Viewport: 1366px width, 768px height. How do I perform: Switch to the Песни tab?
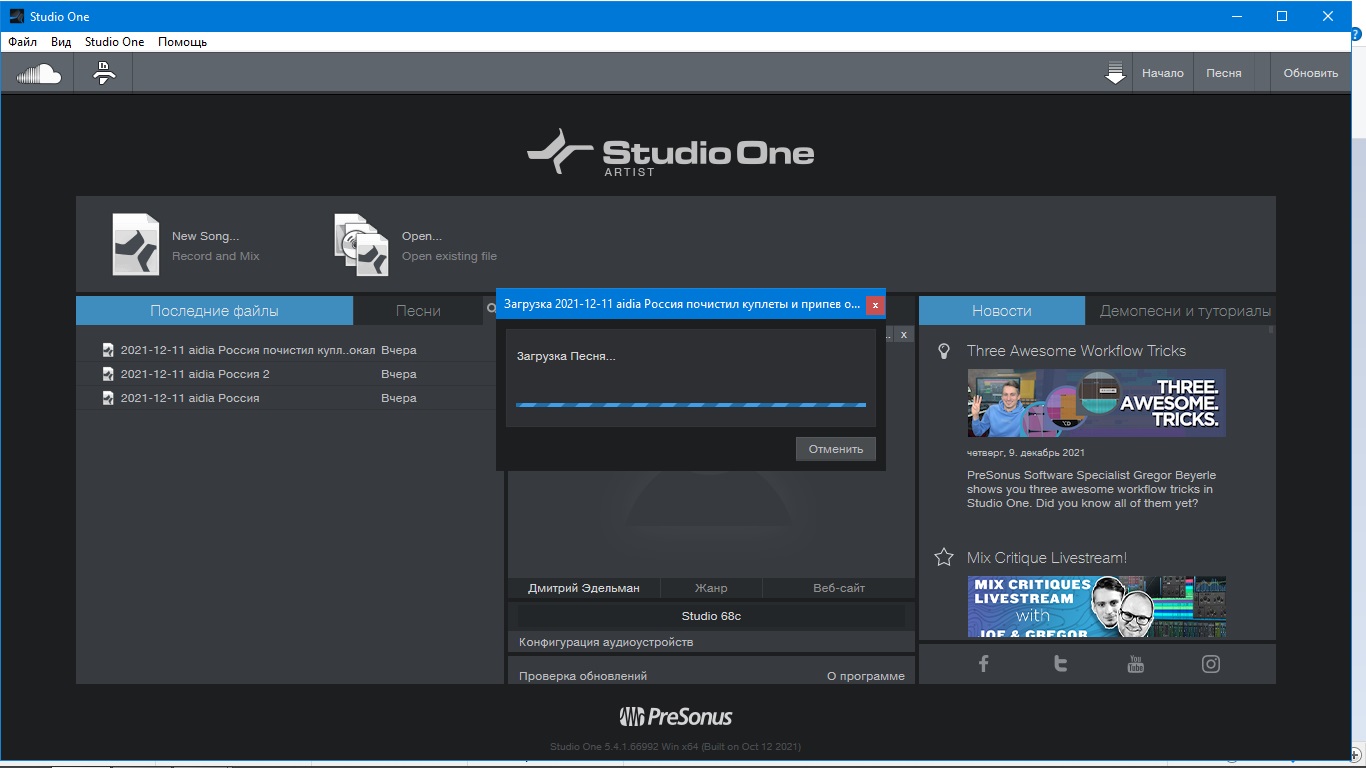pos(418,311)
